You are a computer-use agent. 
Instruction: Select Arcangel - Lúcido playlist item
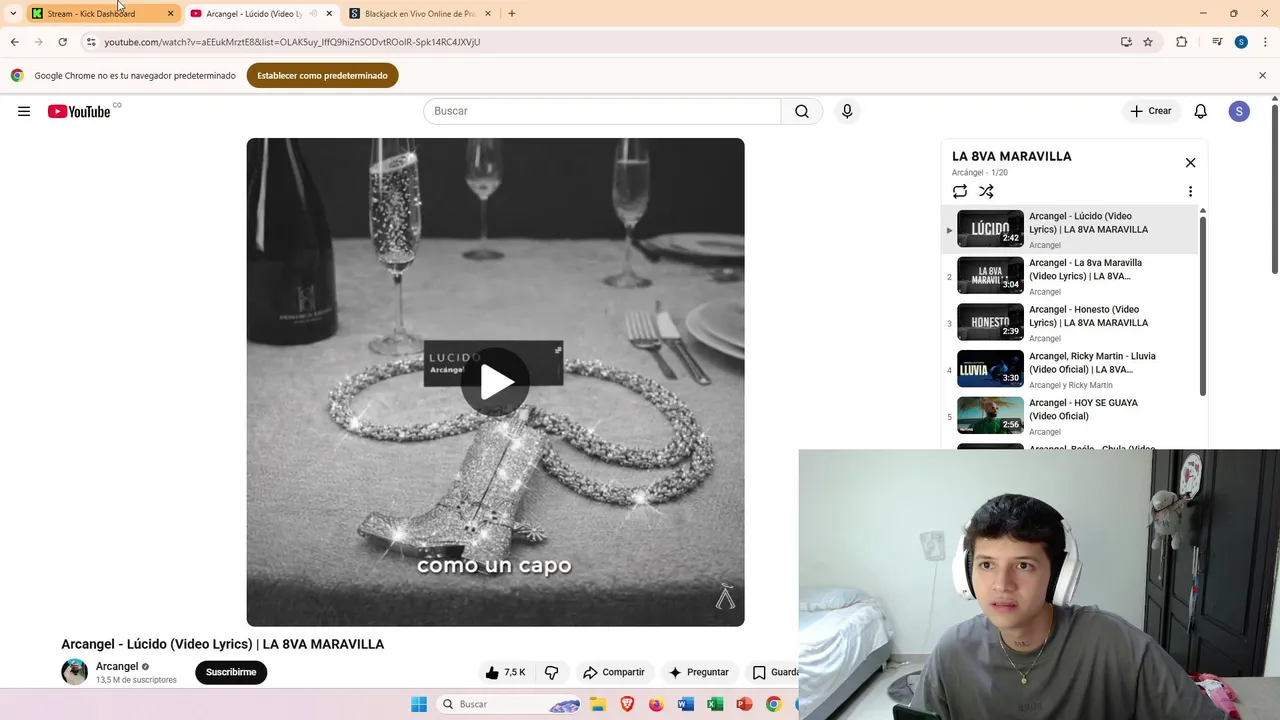click(1070, 230)
